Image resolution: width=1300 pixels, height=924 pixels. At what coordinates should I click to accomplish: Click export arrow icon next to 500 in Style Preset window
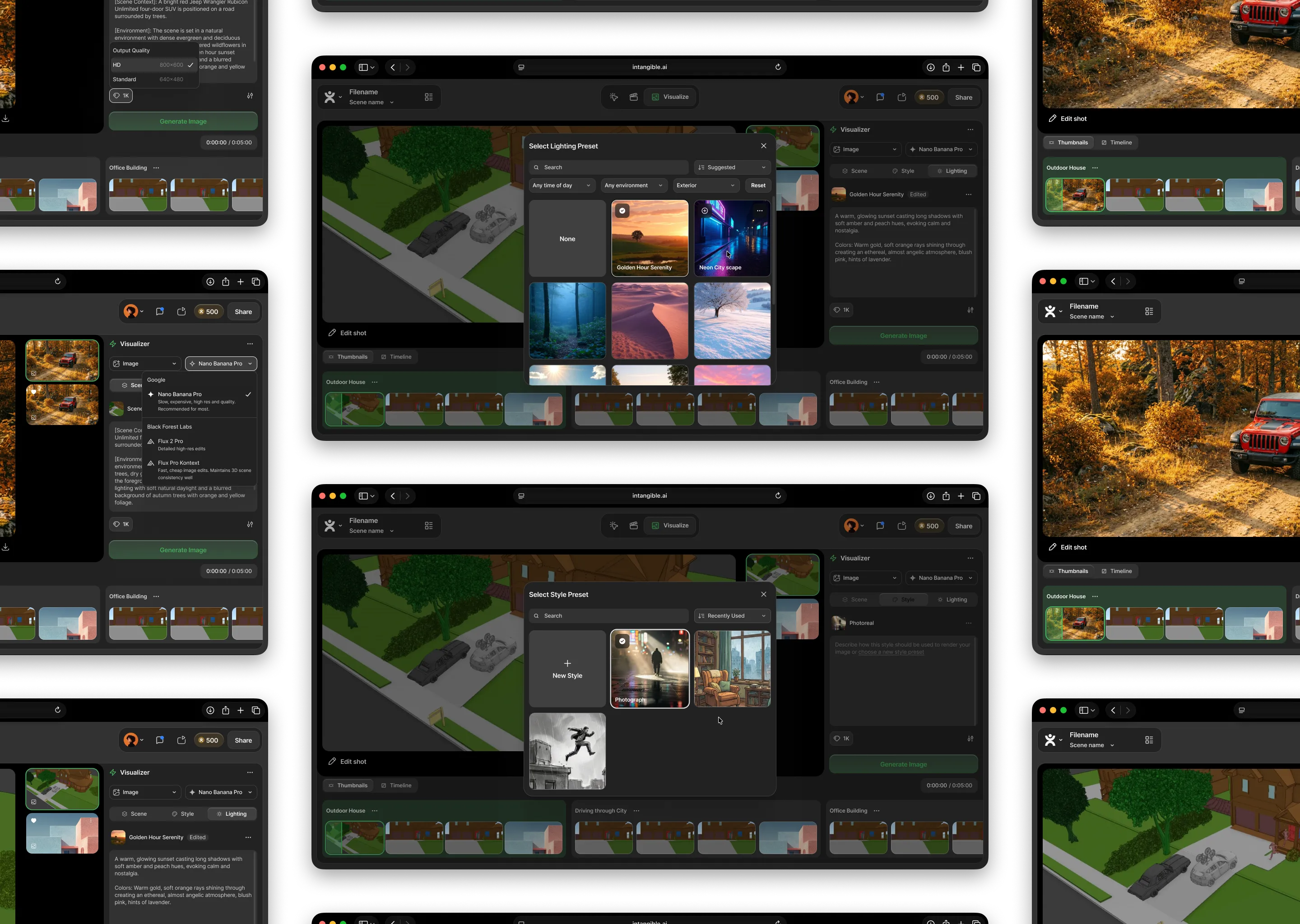click(x=901, y=526)
